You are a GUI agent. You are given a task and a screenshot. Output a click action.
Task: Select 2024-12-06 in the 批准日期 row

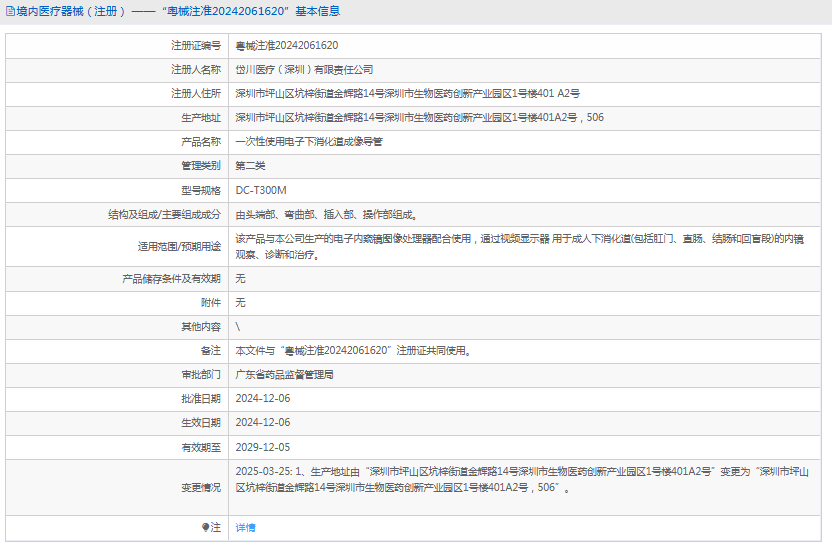pyautogui.click(x=263, y=398)
